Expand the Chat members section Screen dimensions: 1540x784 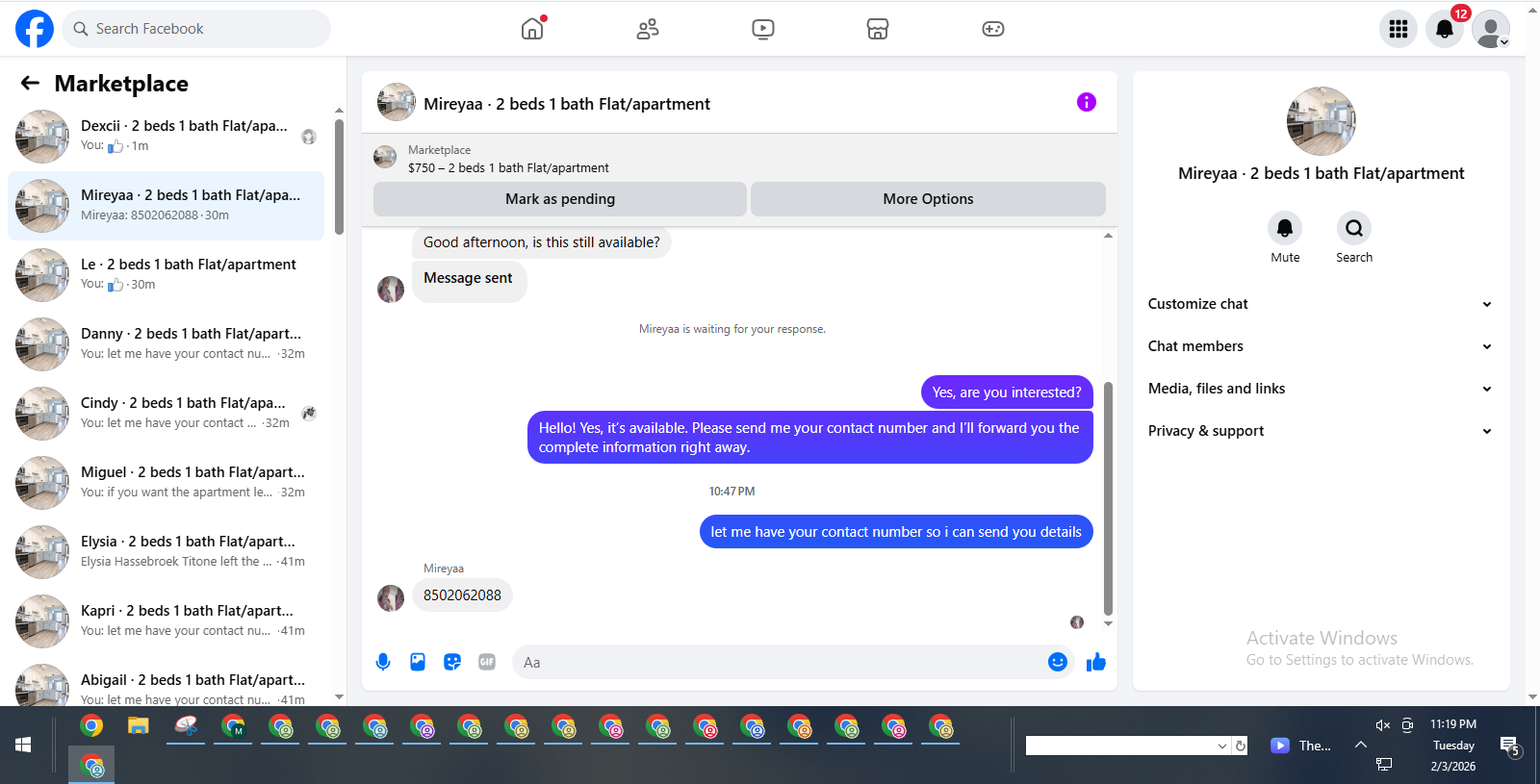(1321, 346)
